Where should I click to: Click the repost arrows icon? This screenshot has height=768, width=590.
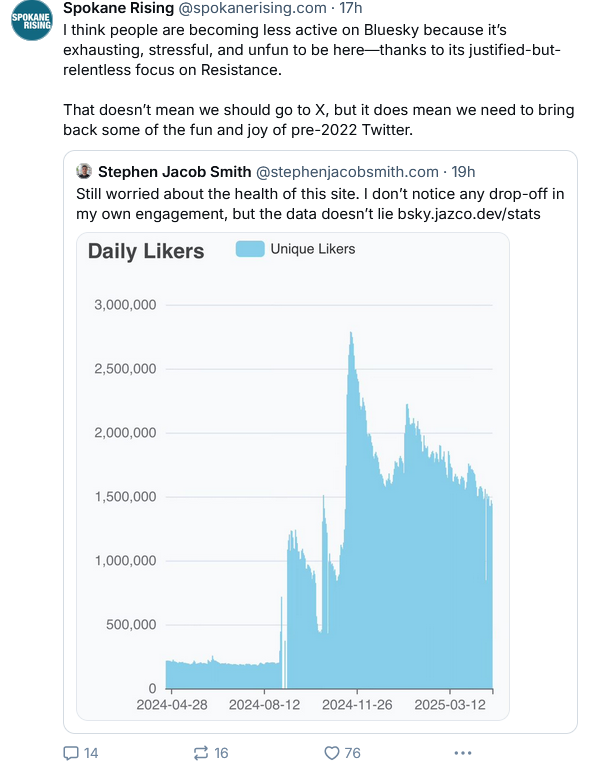(201, 753)
